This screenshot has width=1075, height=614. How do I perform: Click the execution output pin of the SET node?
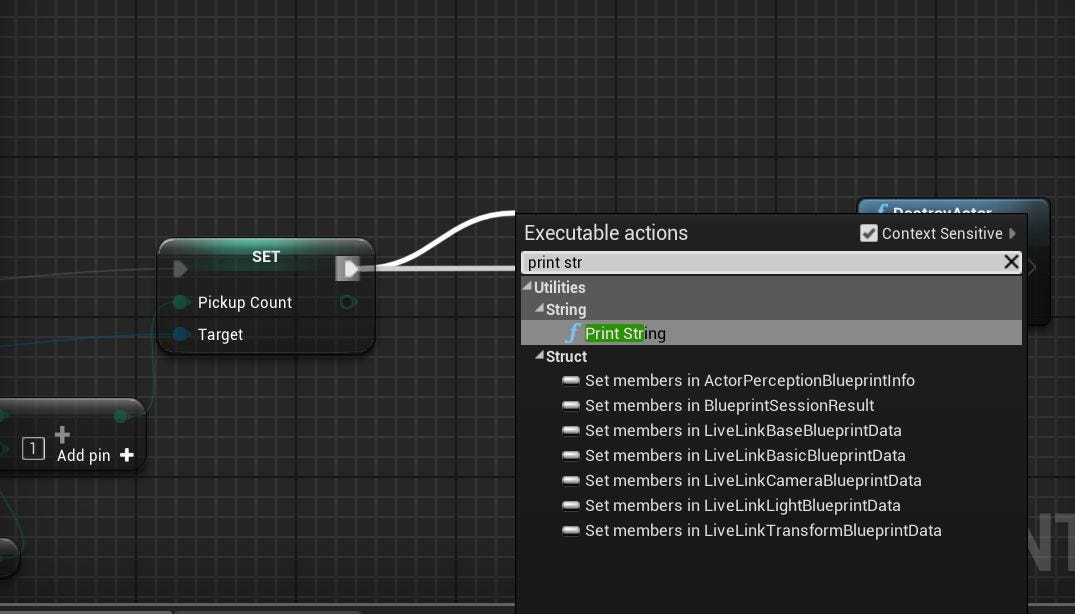pyautogui.click(x=349, y=268)
